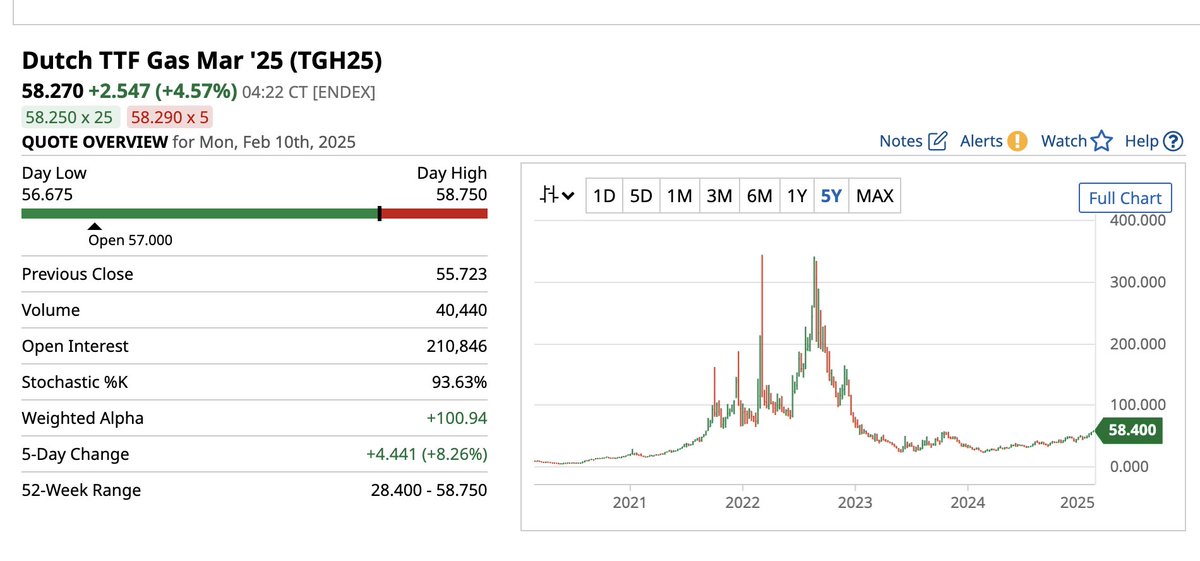This screenshot has height=561, width=1200.
Task: Open the chart type dropdown
Action: (557, 196)
